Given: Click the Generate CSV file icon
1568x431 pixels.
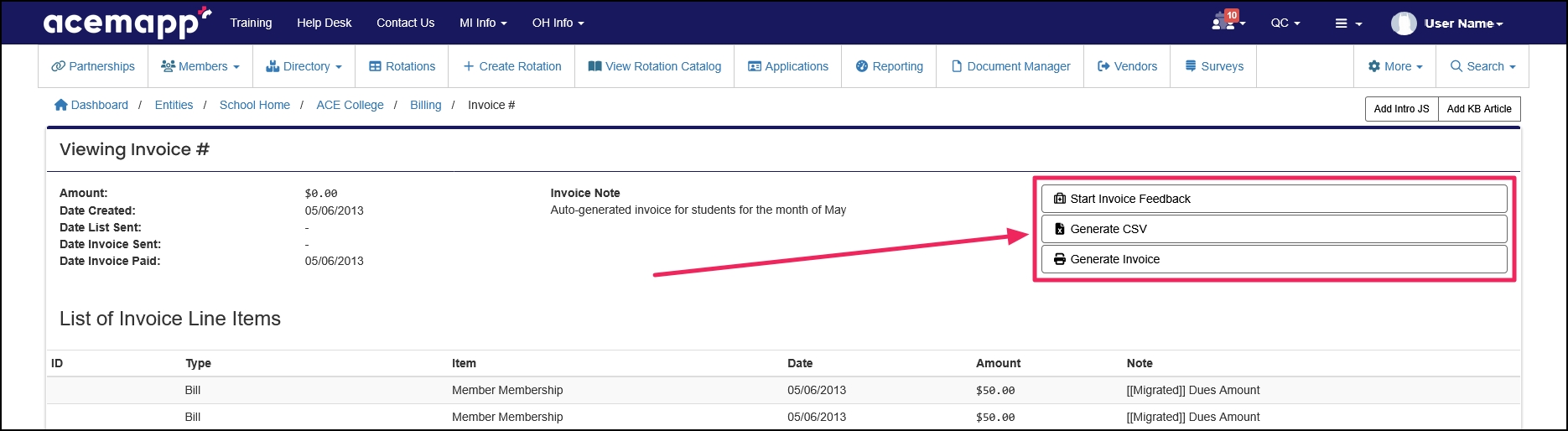Looking at the screenshot, I should tap(1060, 229).
